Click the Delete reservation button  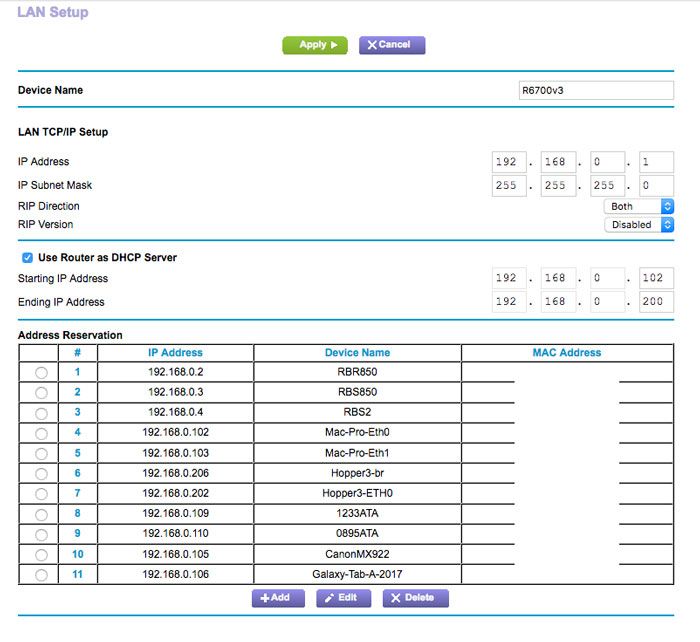tap(411, 598)
